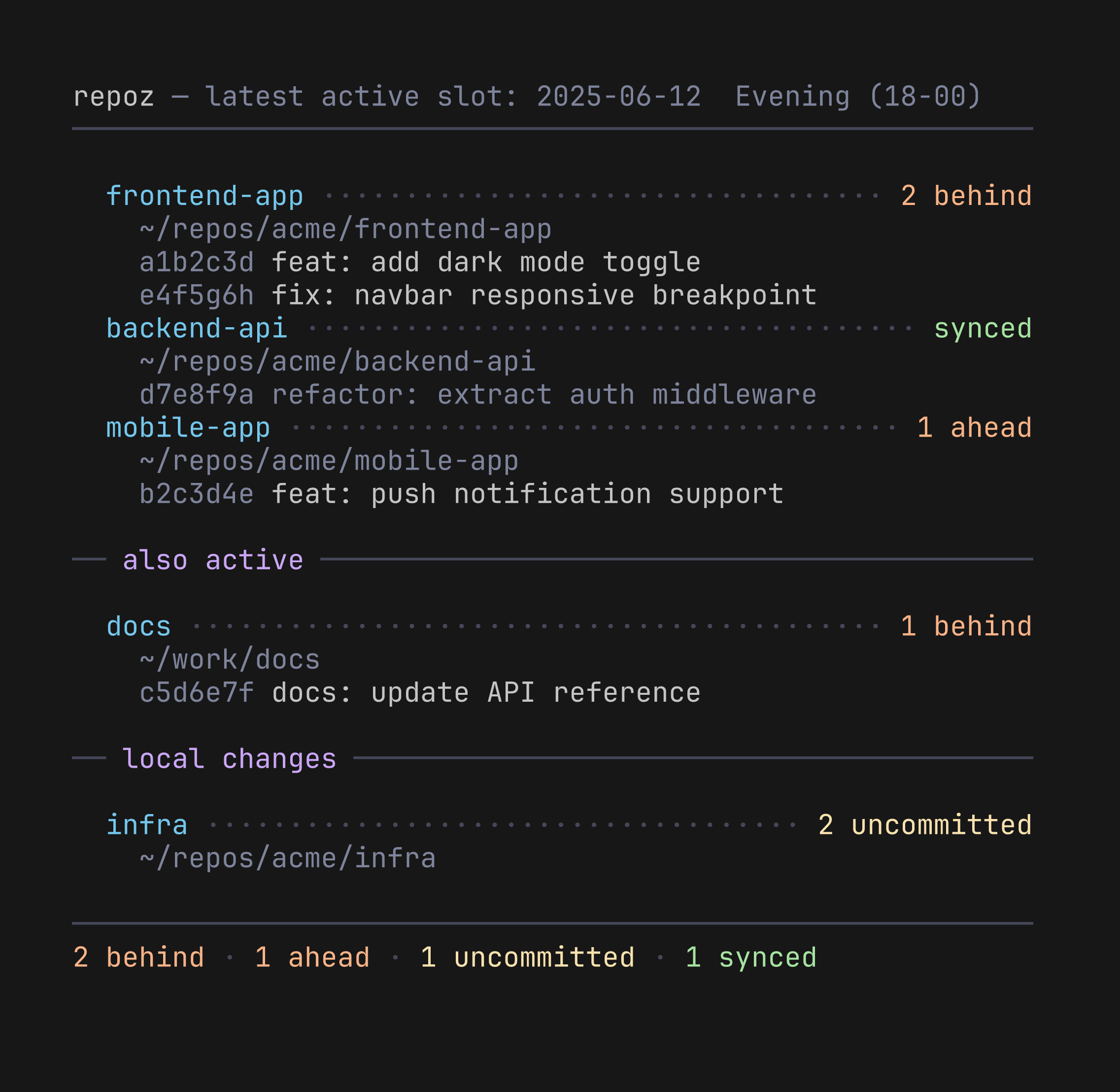Click commit hash b2c3d4e
Screen dimensions: 1120x1092
point(197,494)
